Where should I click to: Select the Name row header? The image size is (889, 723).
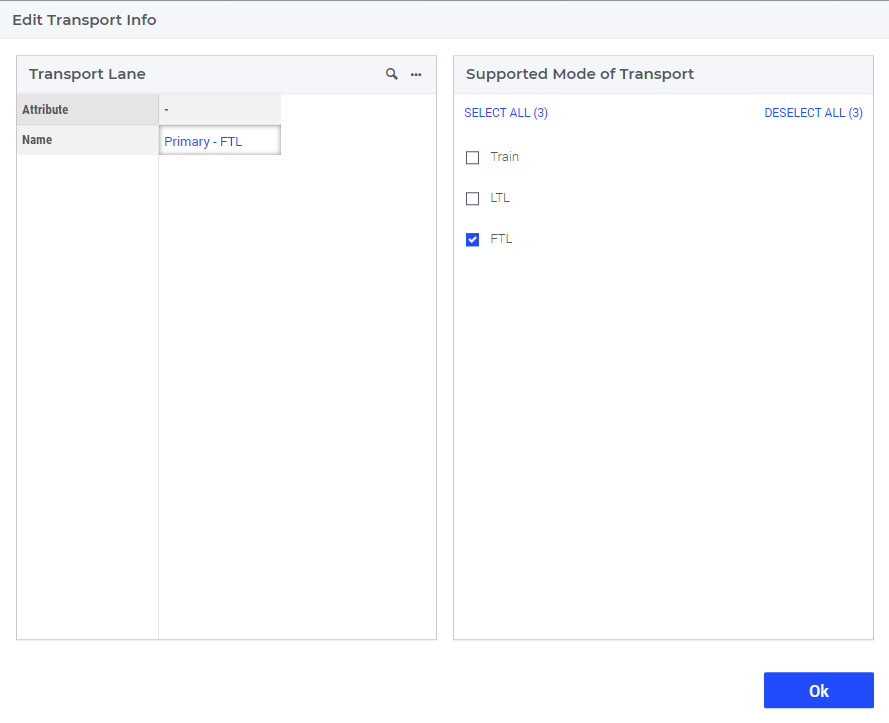click(x=88, y=140)
